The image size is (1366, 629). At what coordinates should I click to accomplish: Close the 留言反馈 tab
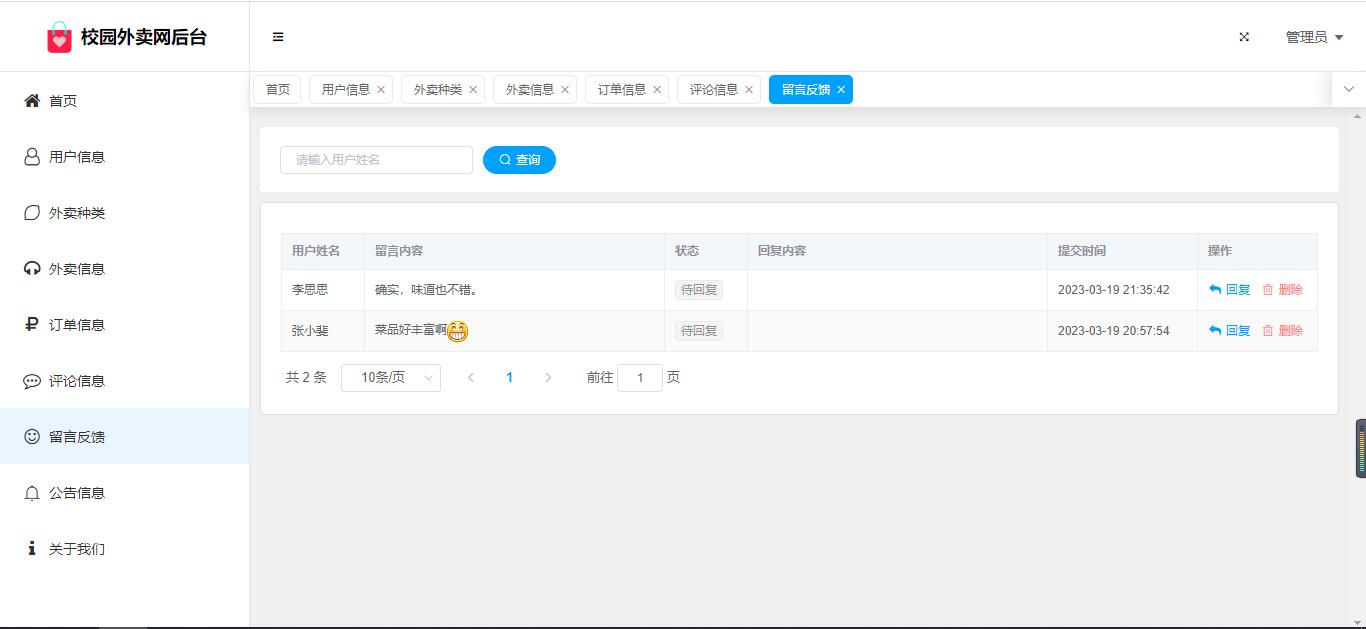tap(841, 90)
